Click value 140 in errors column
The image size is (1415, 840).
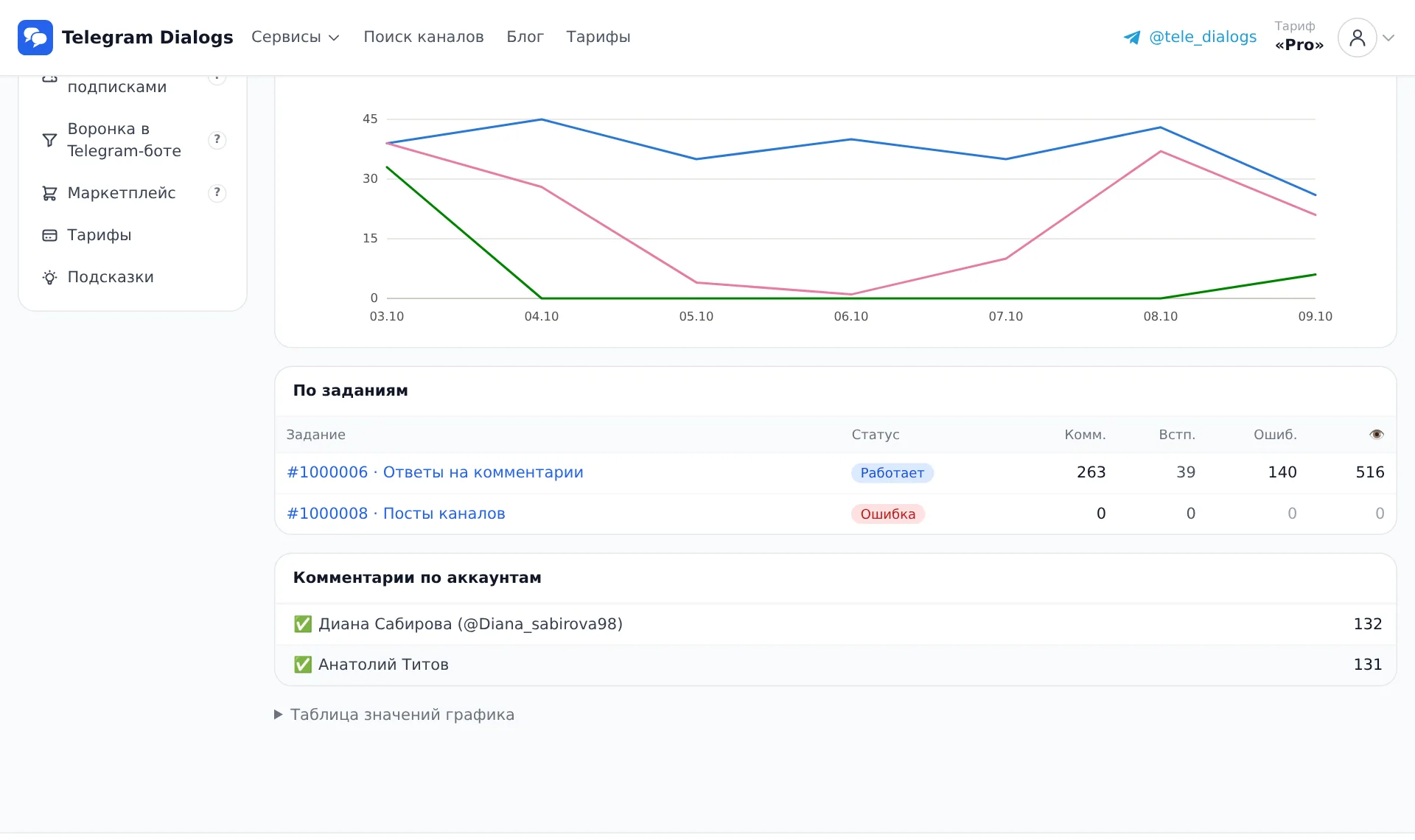[x=1282, y=472]
